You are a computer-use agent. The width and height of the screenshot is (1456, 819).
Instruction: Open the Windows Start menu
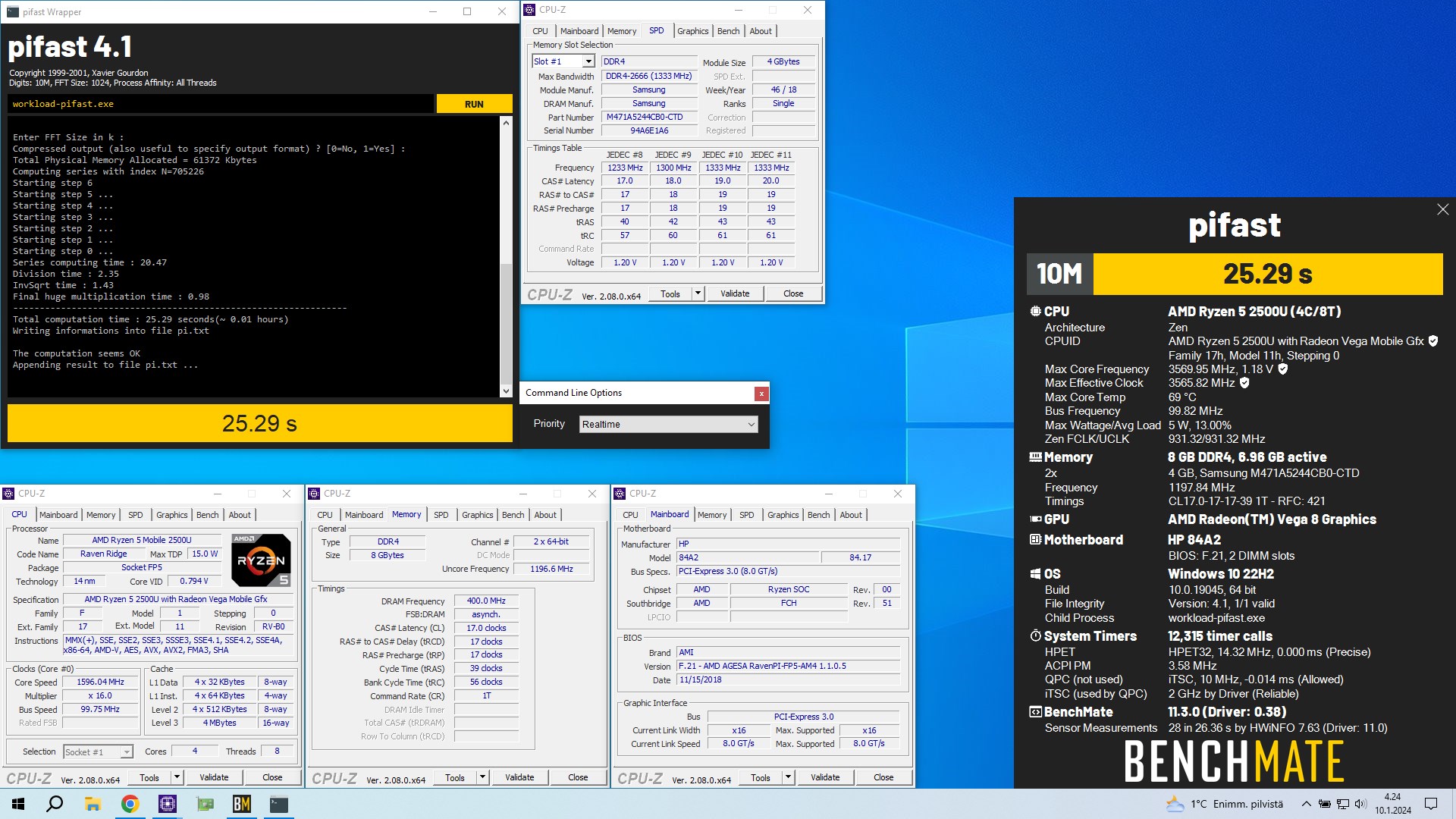[18, 804]
